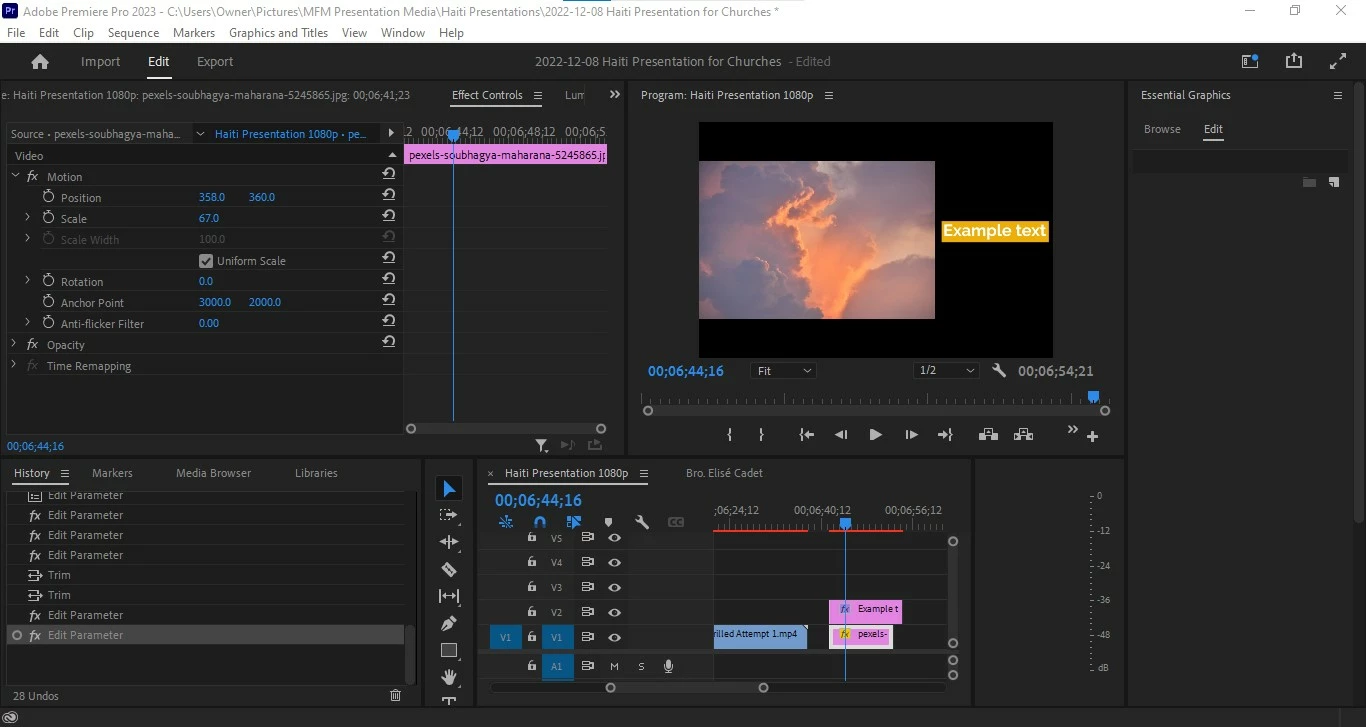This screenshot has height=727, width=1366.
Task: Select the Ripple Edit tool
Action: [x=449, y=542]
